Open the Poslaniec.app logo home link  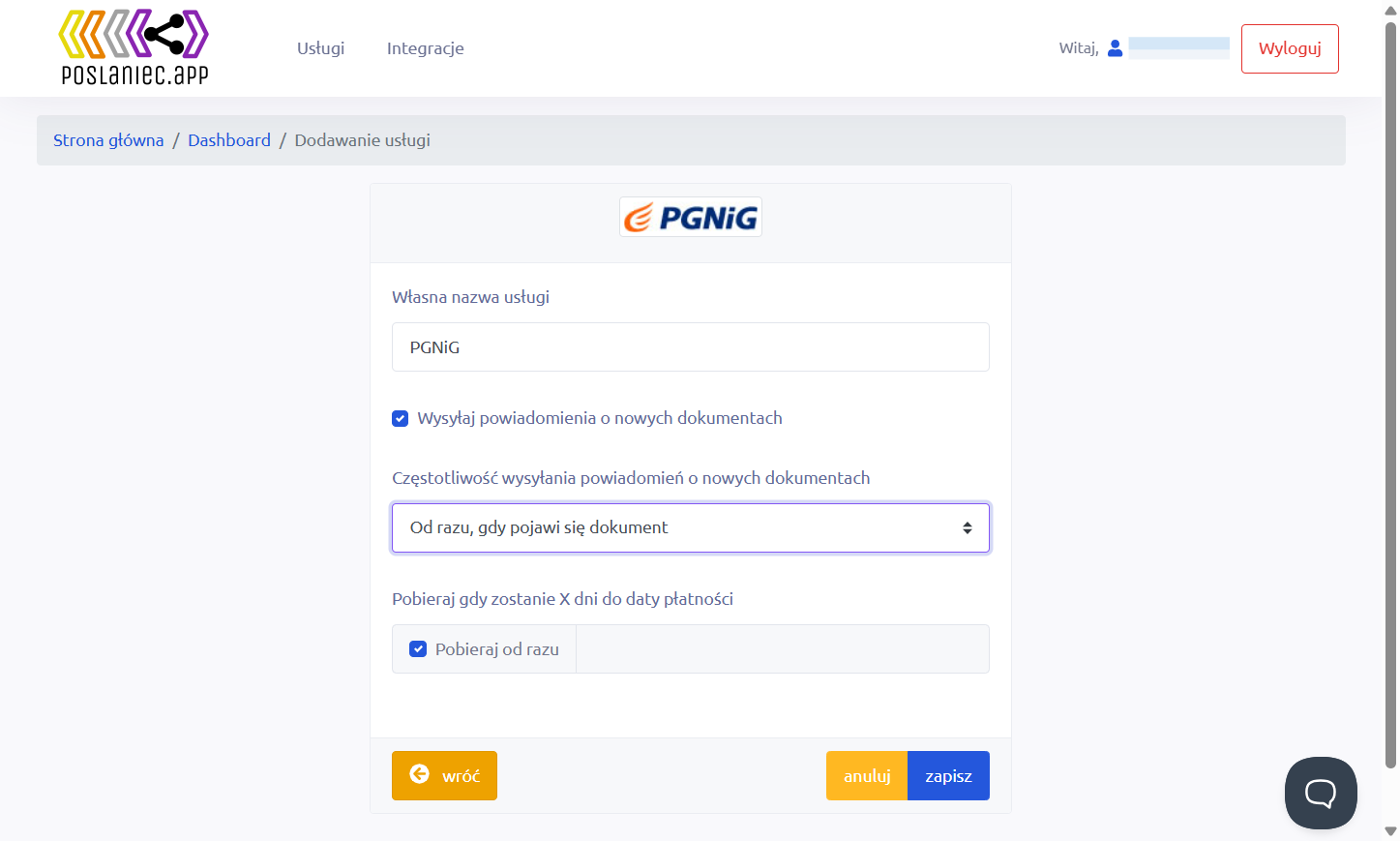134,47
